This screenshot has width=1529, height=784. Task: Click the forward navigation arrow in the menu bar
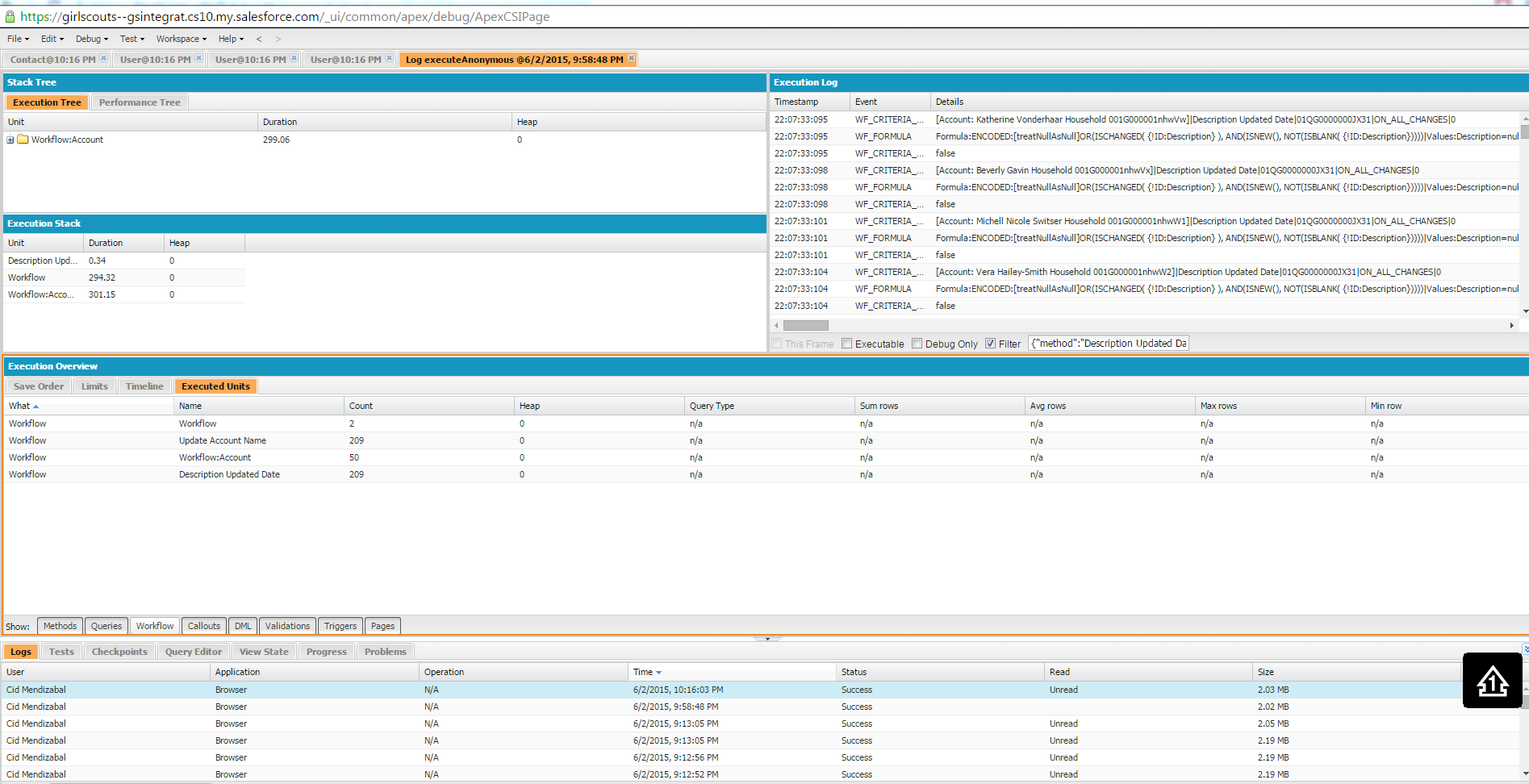pyautogui.click(x=278, y=39)
